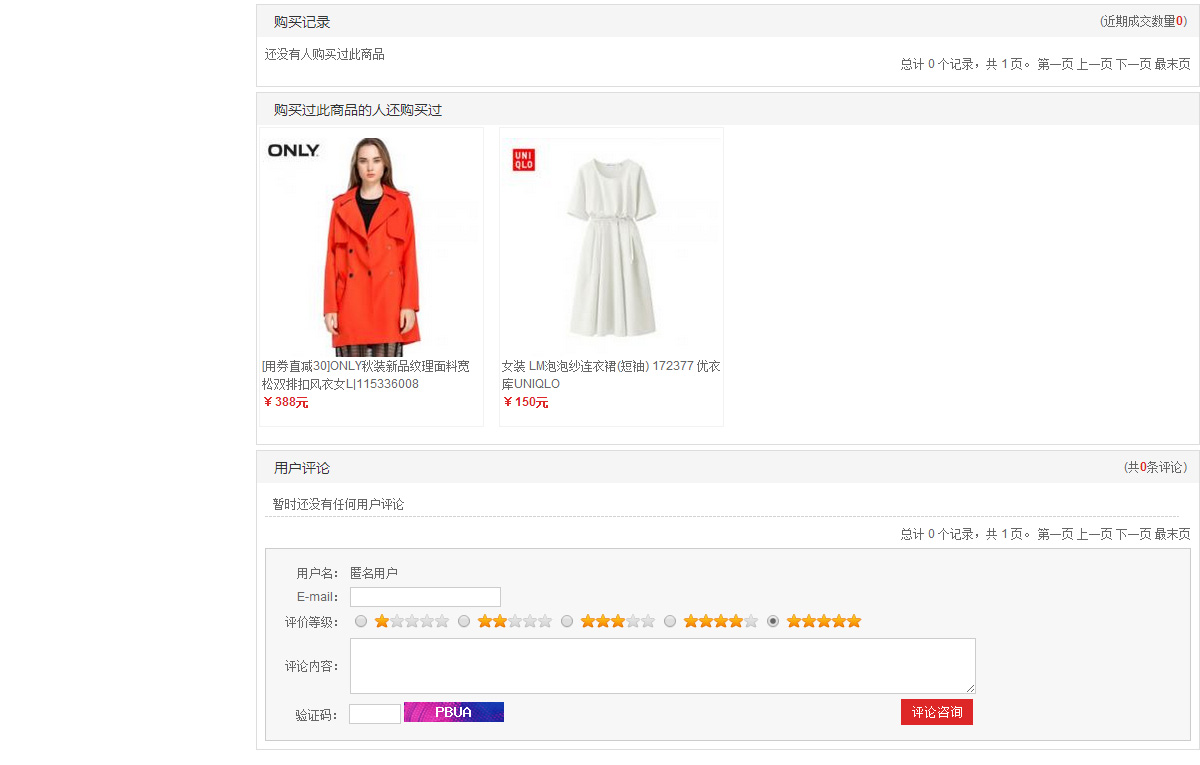This screenshot has width=1200, height=765.
Task: Click the three-star rating image
Action: pos(618,621)
